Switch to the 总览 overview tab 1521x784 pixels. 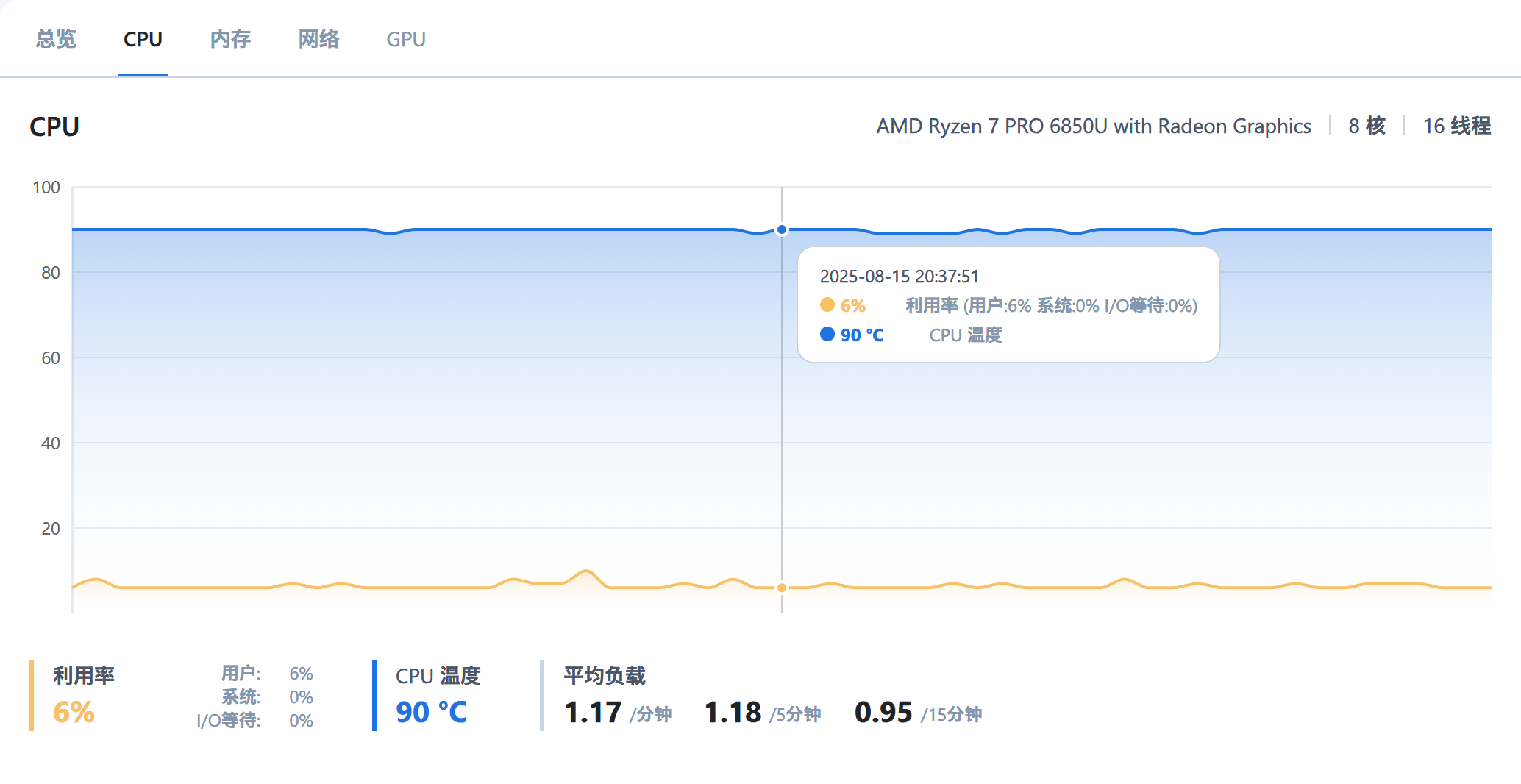tap(56, 39)
